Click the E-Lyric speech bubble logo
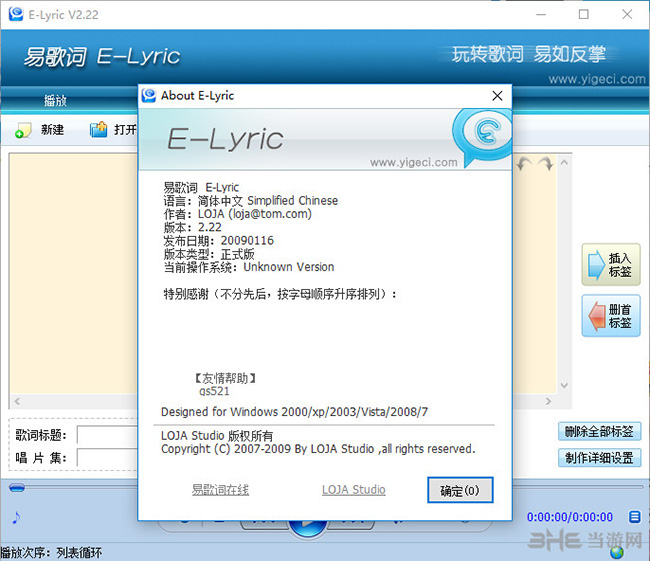 (483, 136)
